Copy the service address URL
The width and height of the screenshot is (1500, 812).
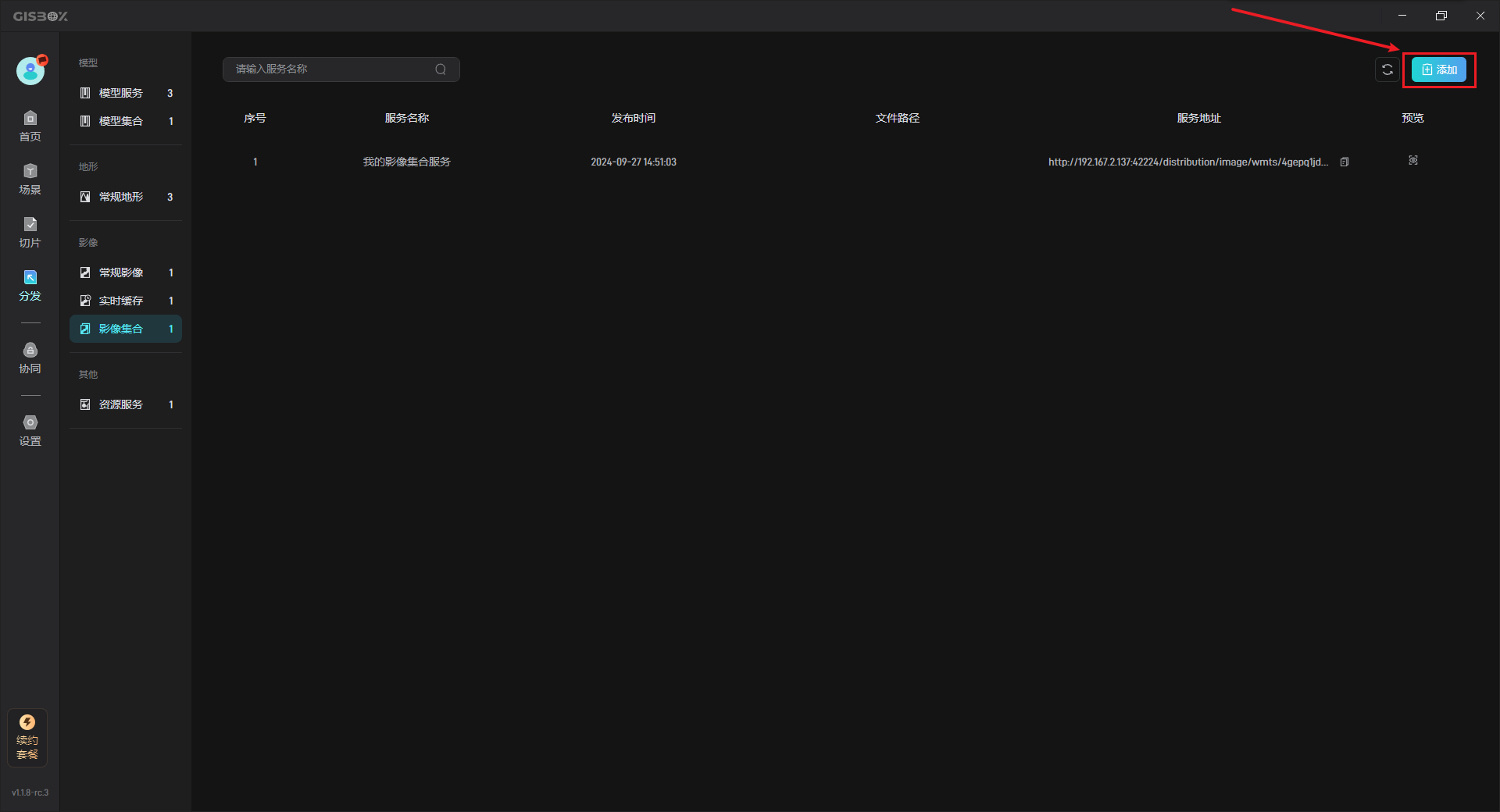tap(1345, 162)
